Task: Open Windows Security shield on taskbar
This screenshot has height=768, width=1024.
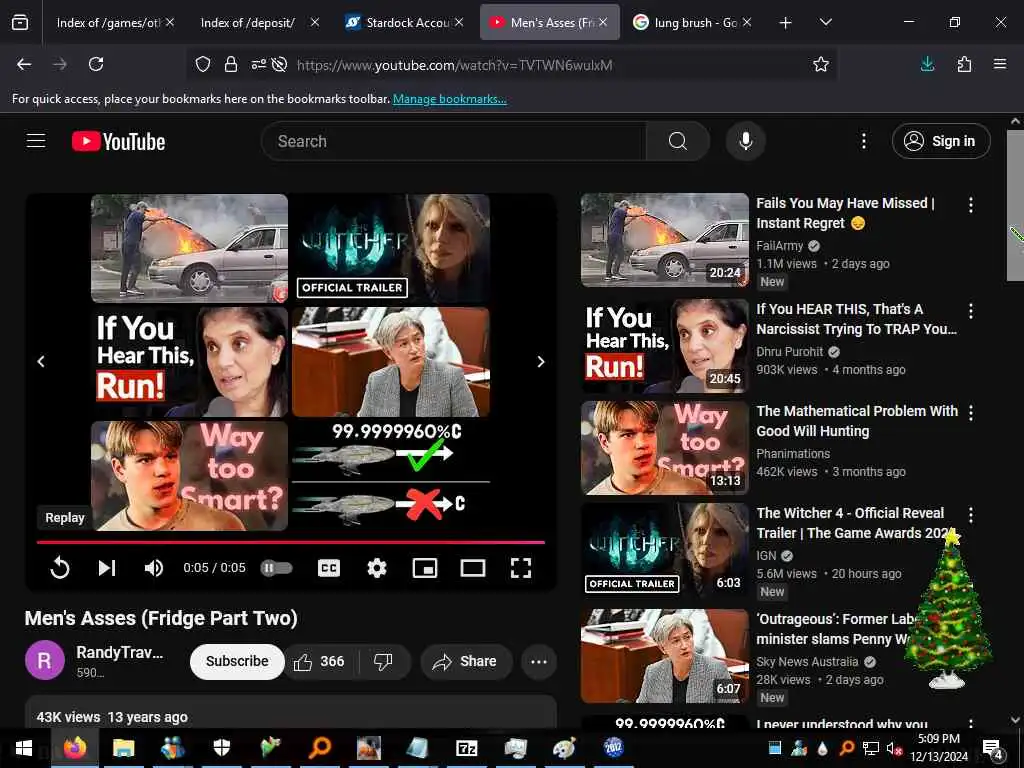Action: 222,748
